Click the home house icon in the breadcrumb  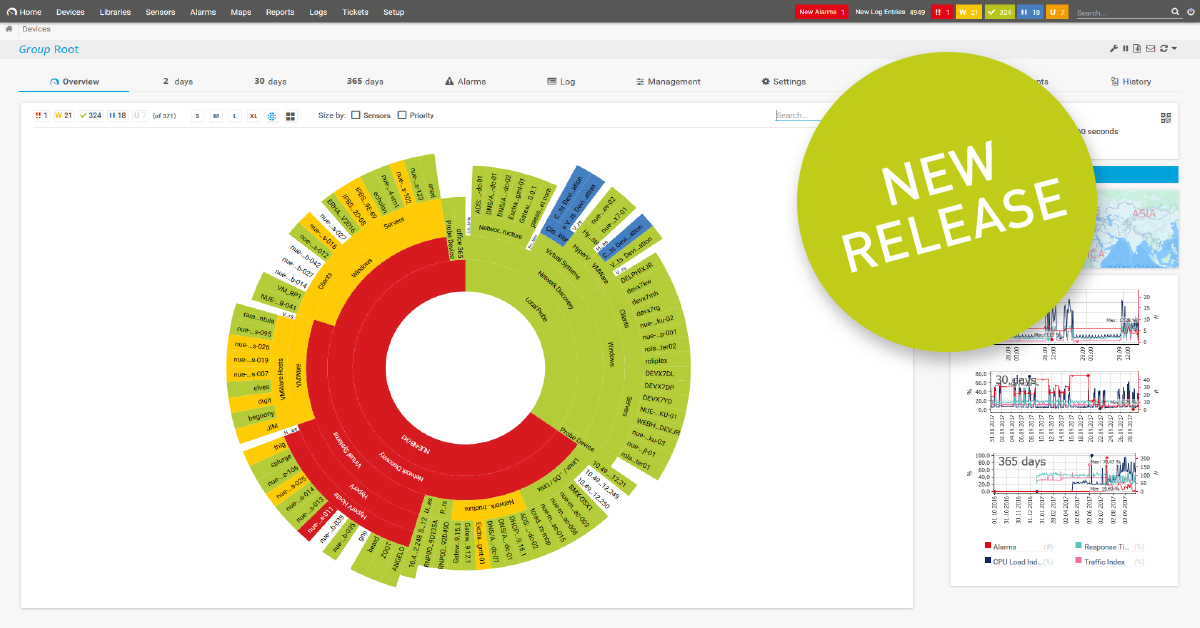point(9,29)
